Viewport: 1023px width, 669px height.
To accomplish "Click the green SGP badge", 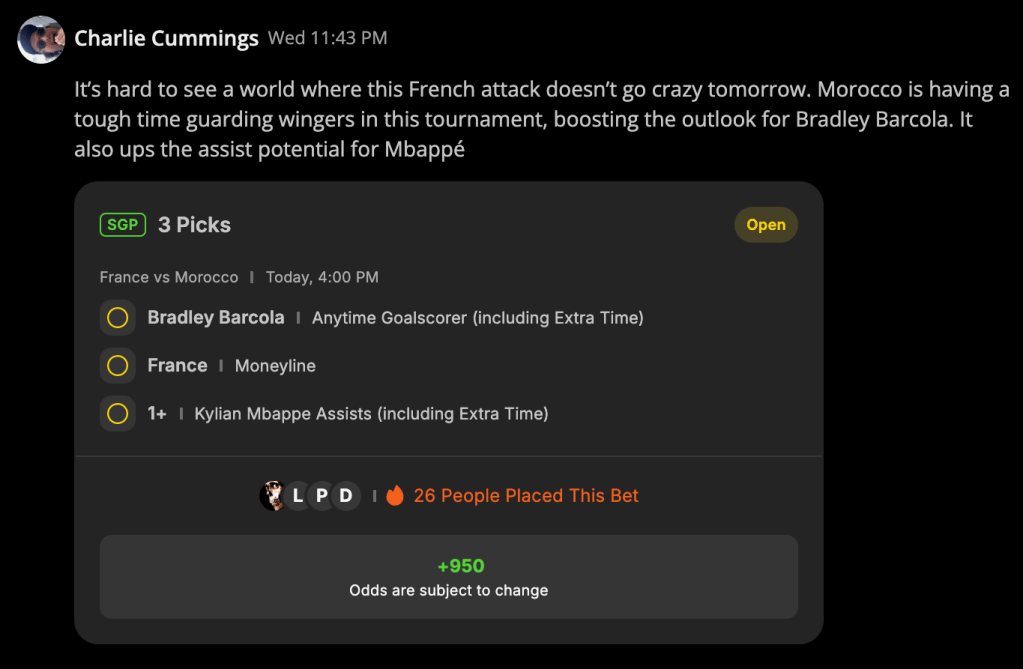I will (123, 225).
